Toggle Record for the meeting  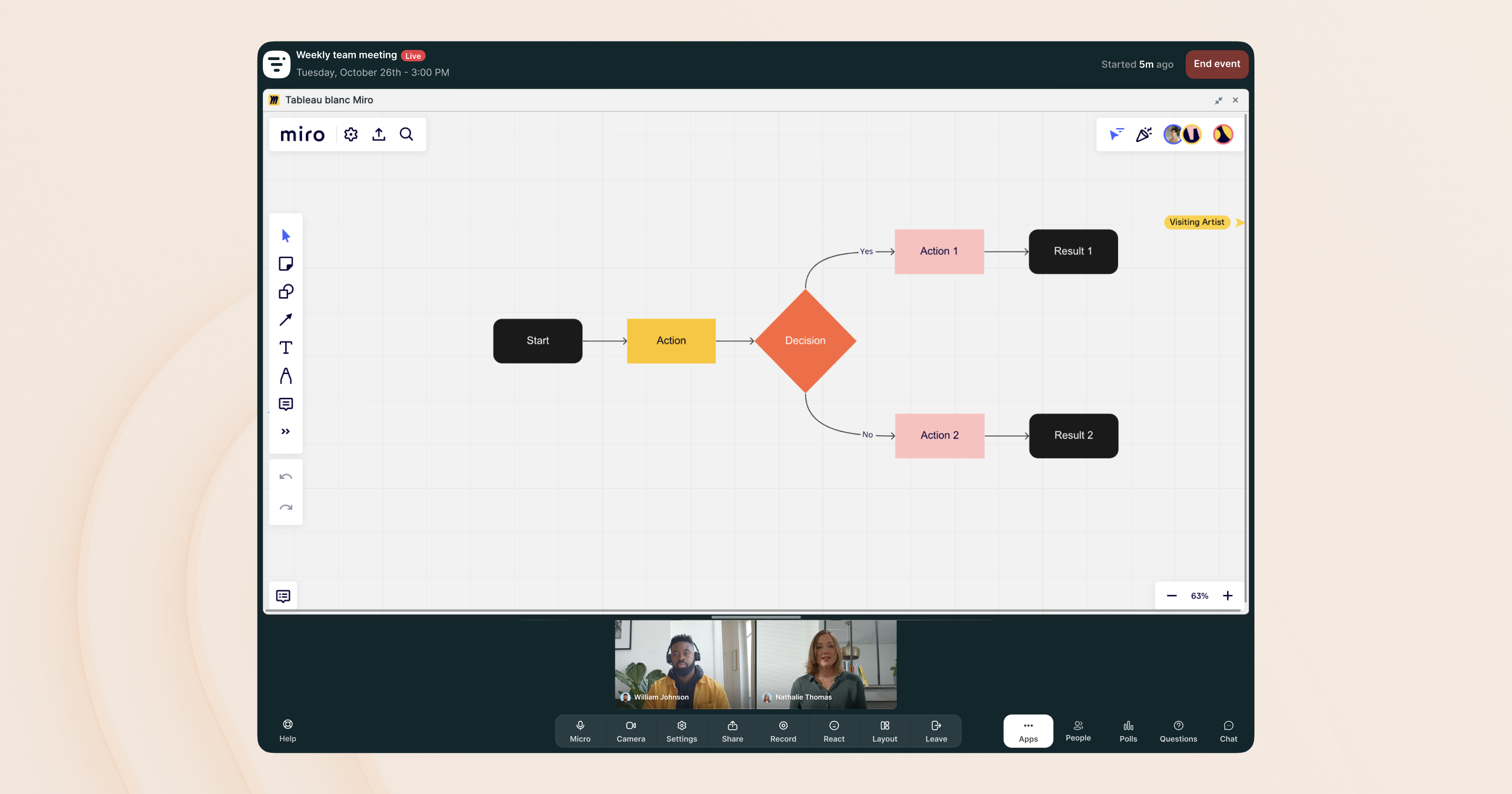783,731
